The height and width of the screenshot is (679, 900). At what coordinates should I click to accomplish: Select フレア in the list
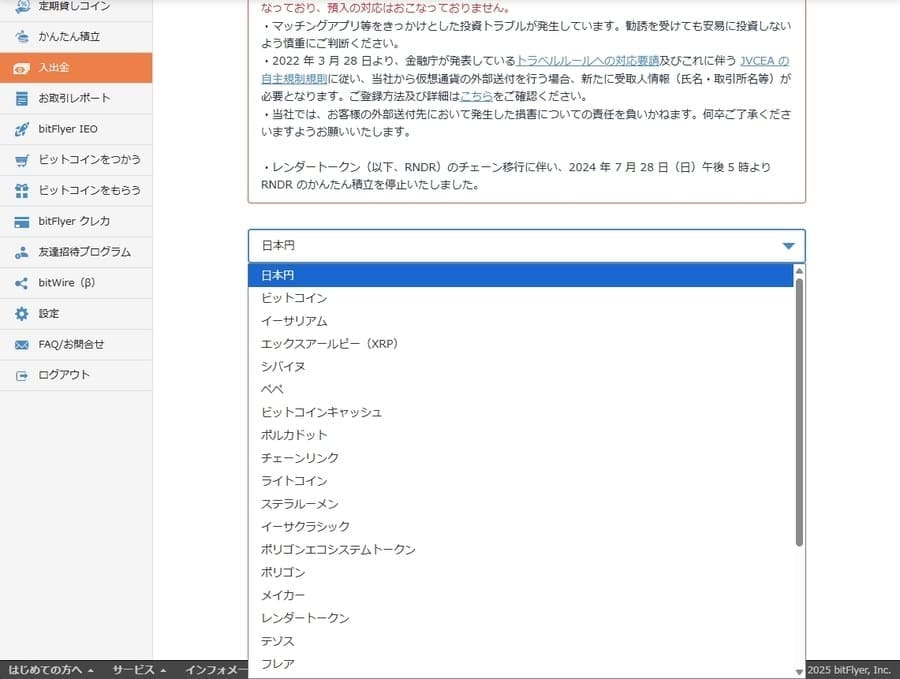pyautogui.click(x=521, y=664)
